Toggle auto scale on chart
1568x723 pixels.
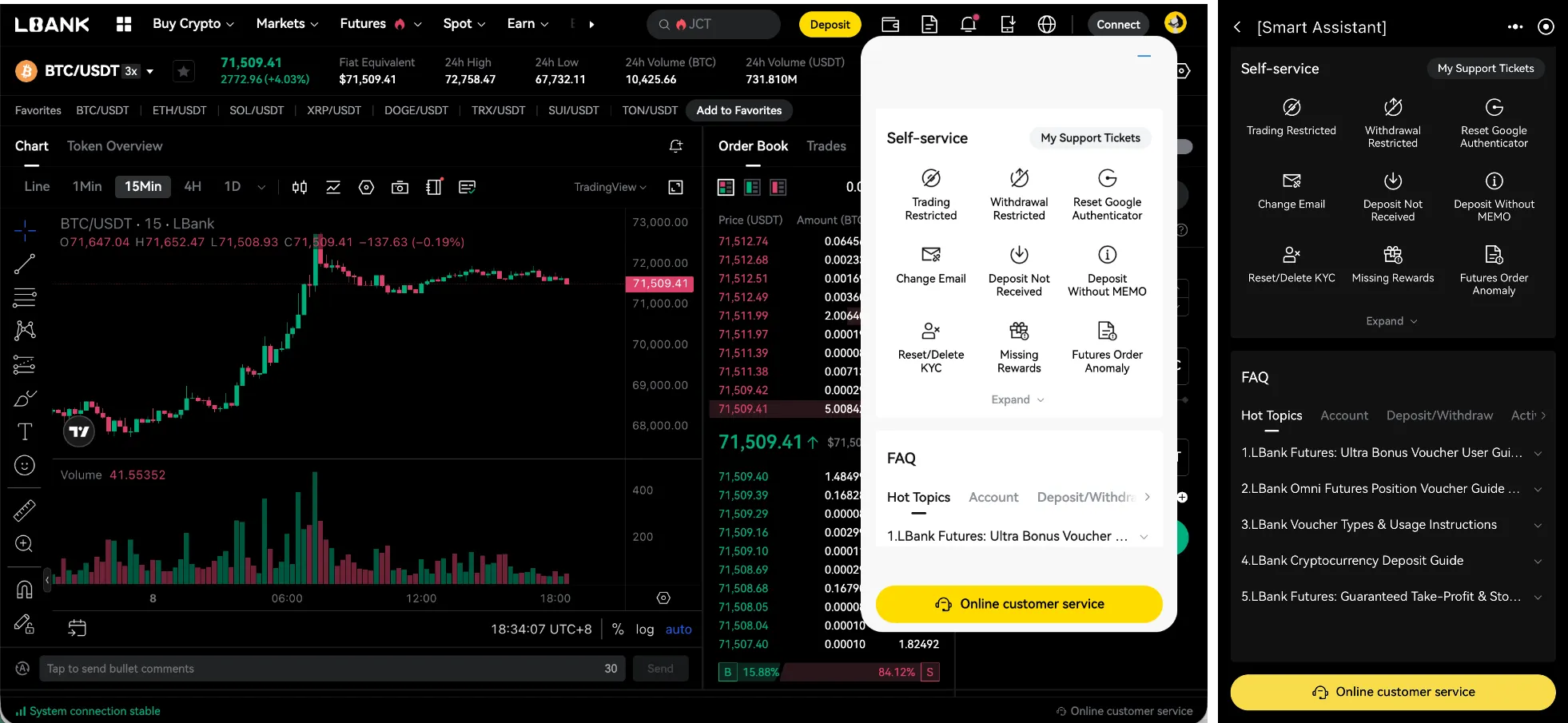click(x=679, y=630)
